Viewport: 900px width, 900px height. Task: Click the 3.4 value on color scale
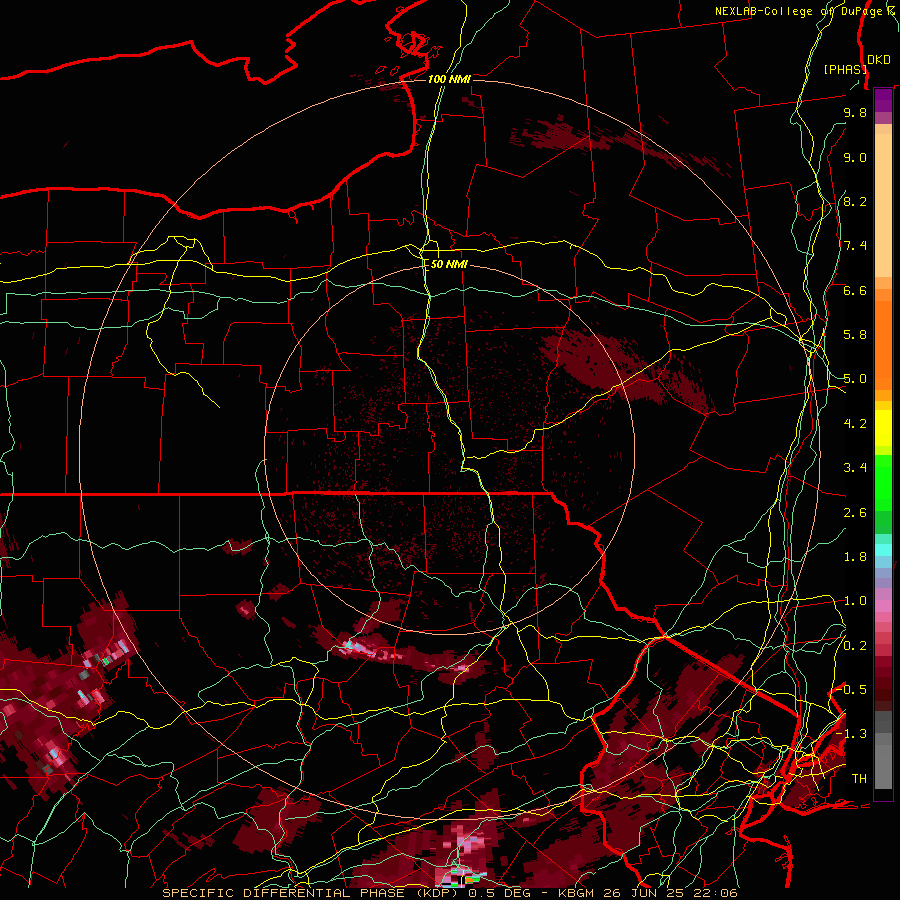click(855, 468)
